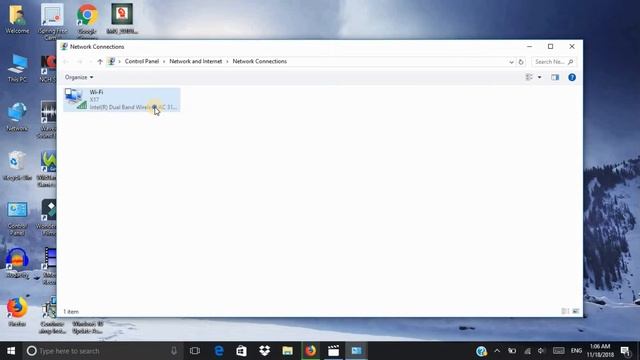Open Google Chrome desktop shortcut
640x360 pixels.
coord(87,19)
